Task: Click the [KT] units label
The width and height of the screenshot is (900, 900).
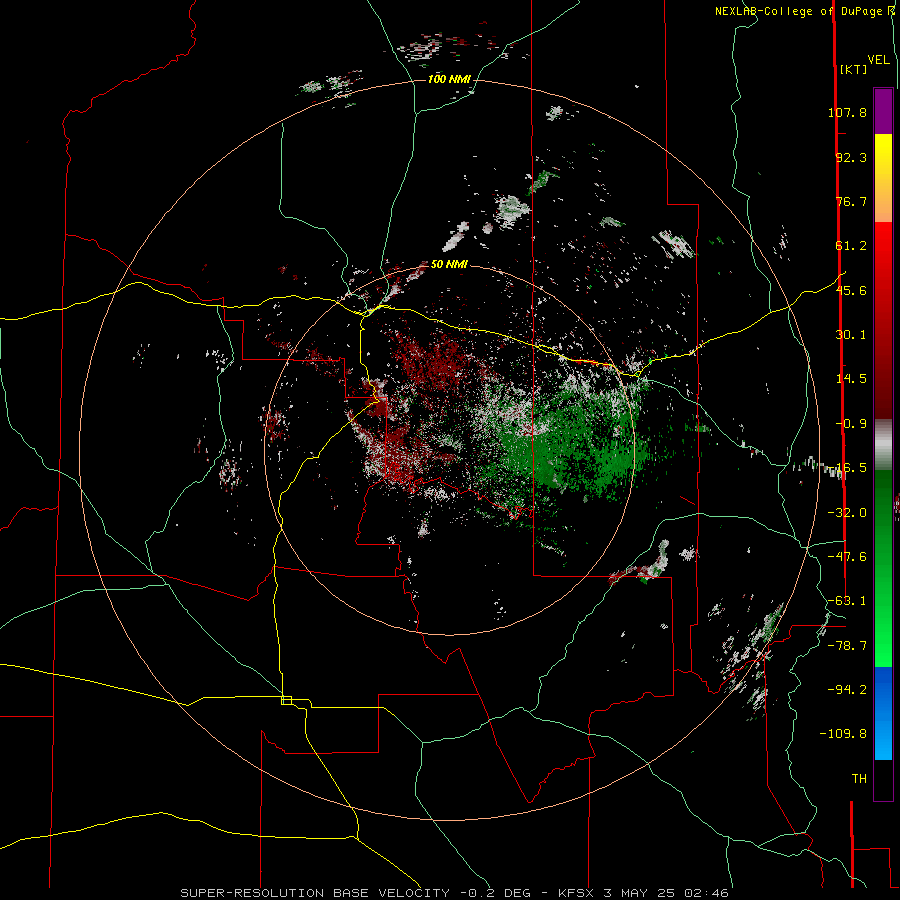Action: pos(854,69)
